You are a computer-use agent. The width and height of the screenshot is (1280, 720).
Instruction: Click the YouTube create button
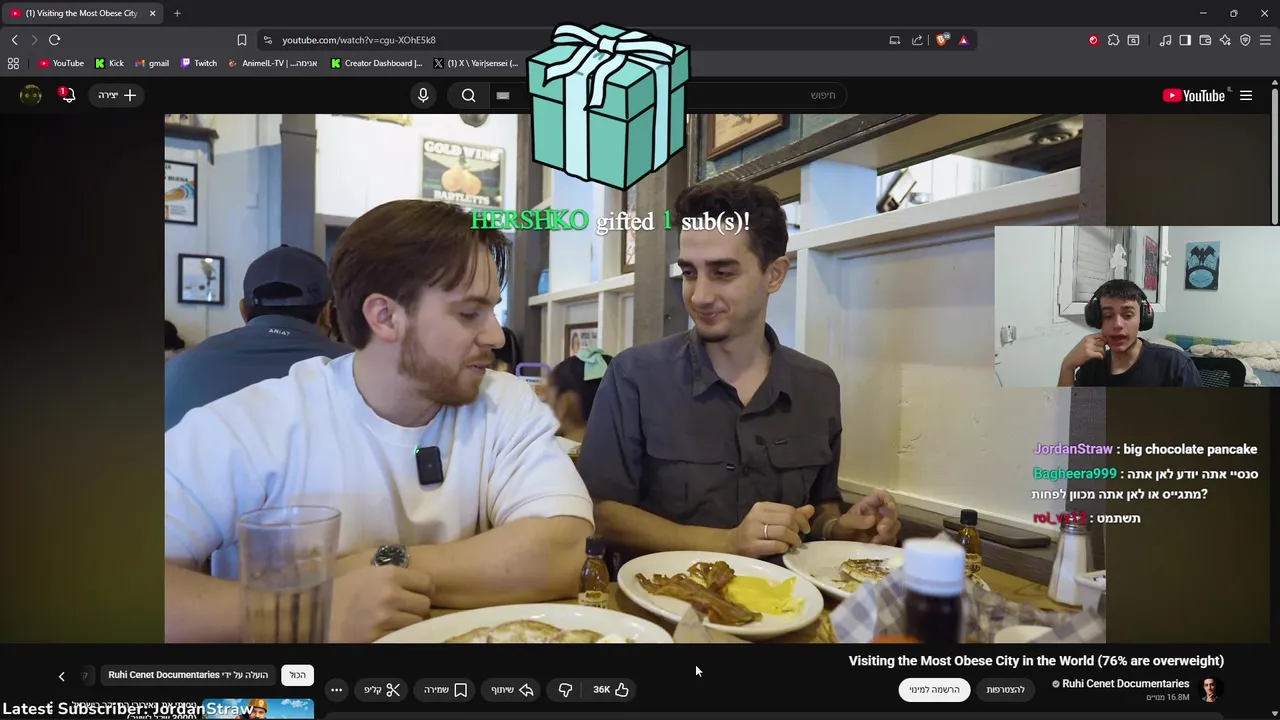click(x=117, y=95)
